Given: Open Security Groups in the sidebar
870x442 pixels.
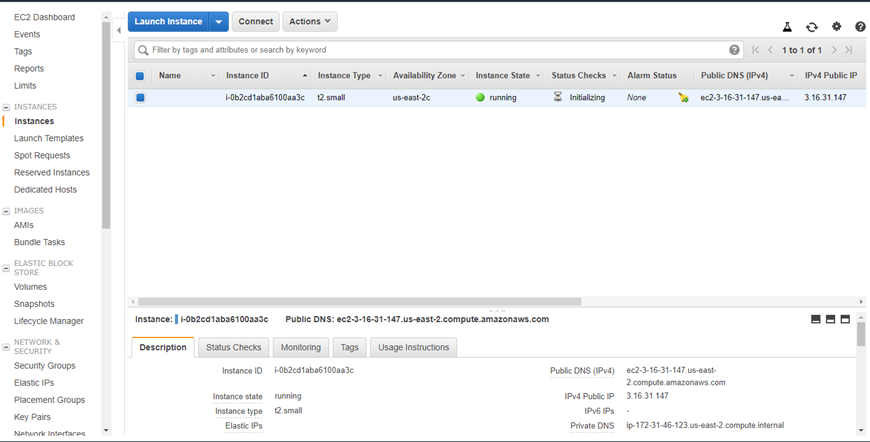Looking at the screenshot, I should [44, 366].
